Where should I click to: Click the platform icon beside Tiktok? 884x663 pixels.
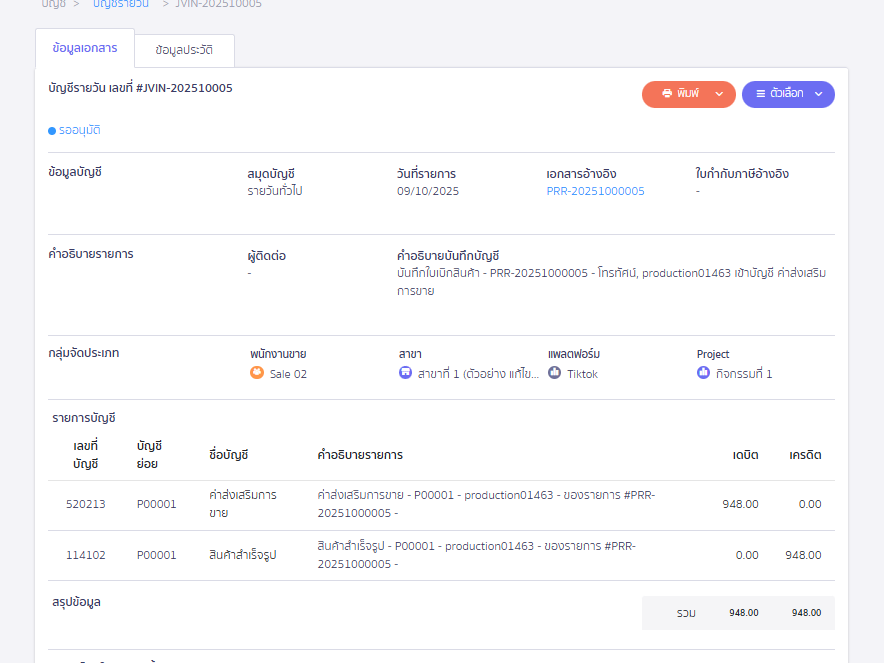tap(554, 373)
